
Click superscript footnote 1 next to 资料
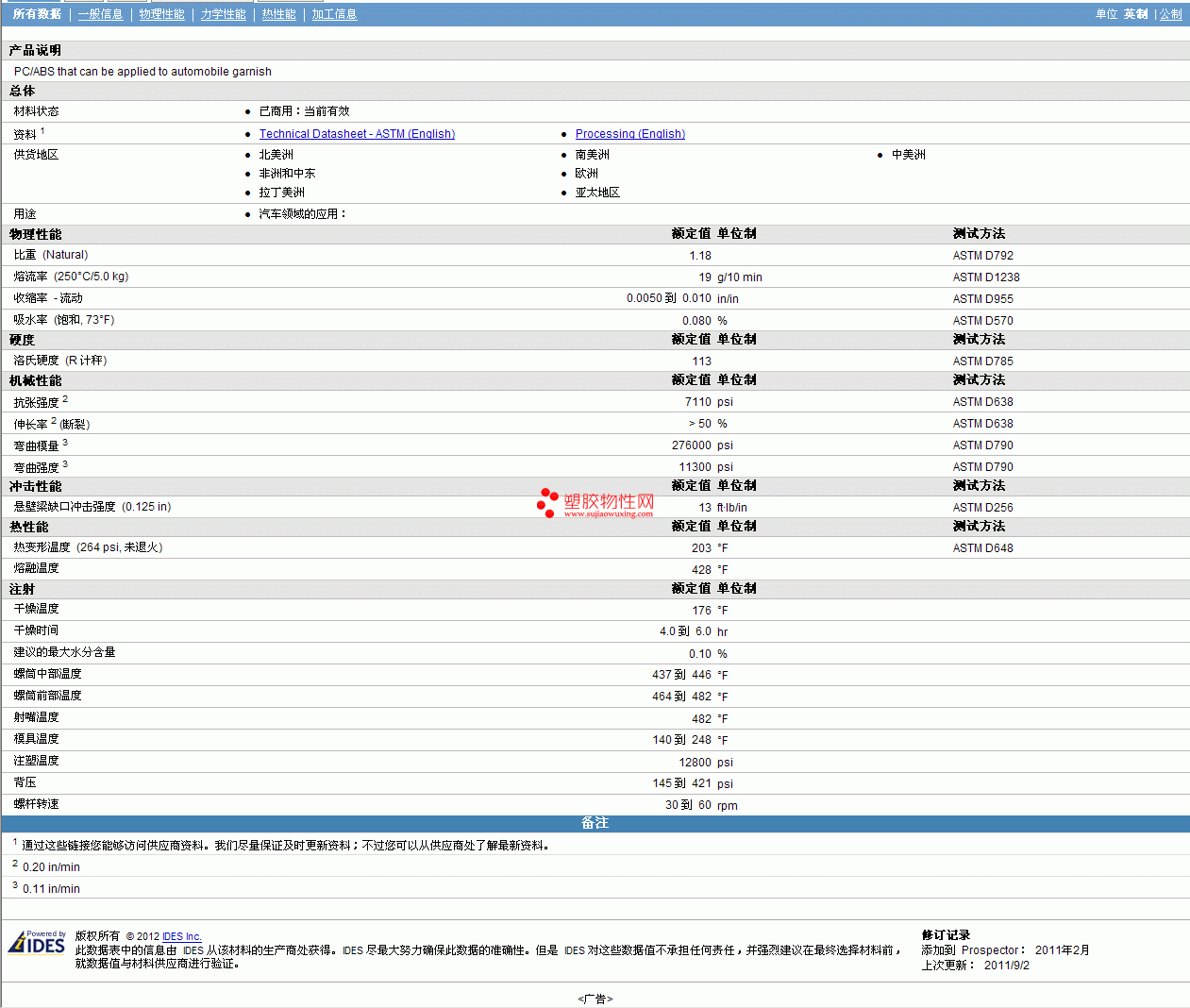pos(42,131)
